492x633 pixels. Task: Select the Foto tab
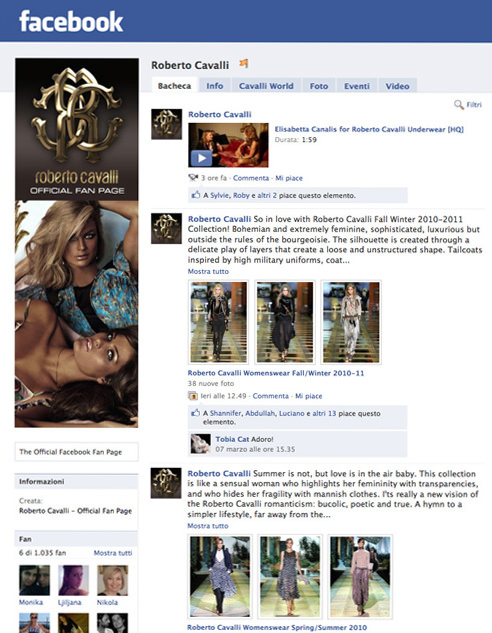(318, 86)
